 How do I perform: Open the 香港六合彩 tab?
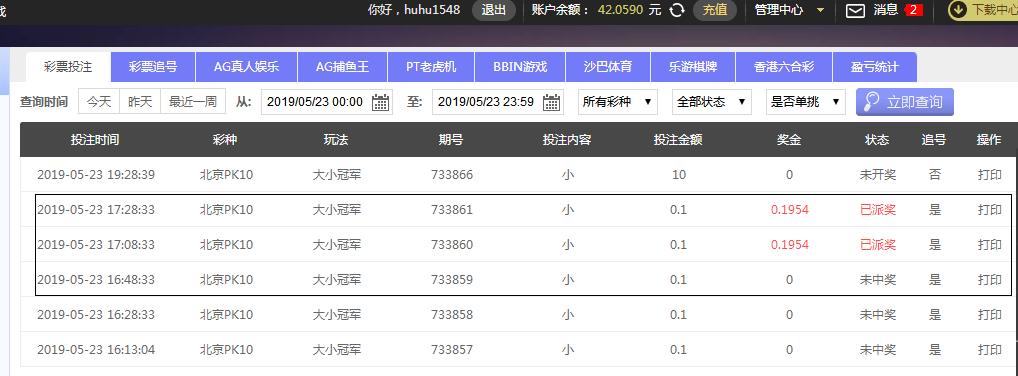click(784, 67)
